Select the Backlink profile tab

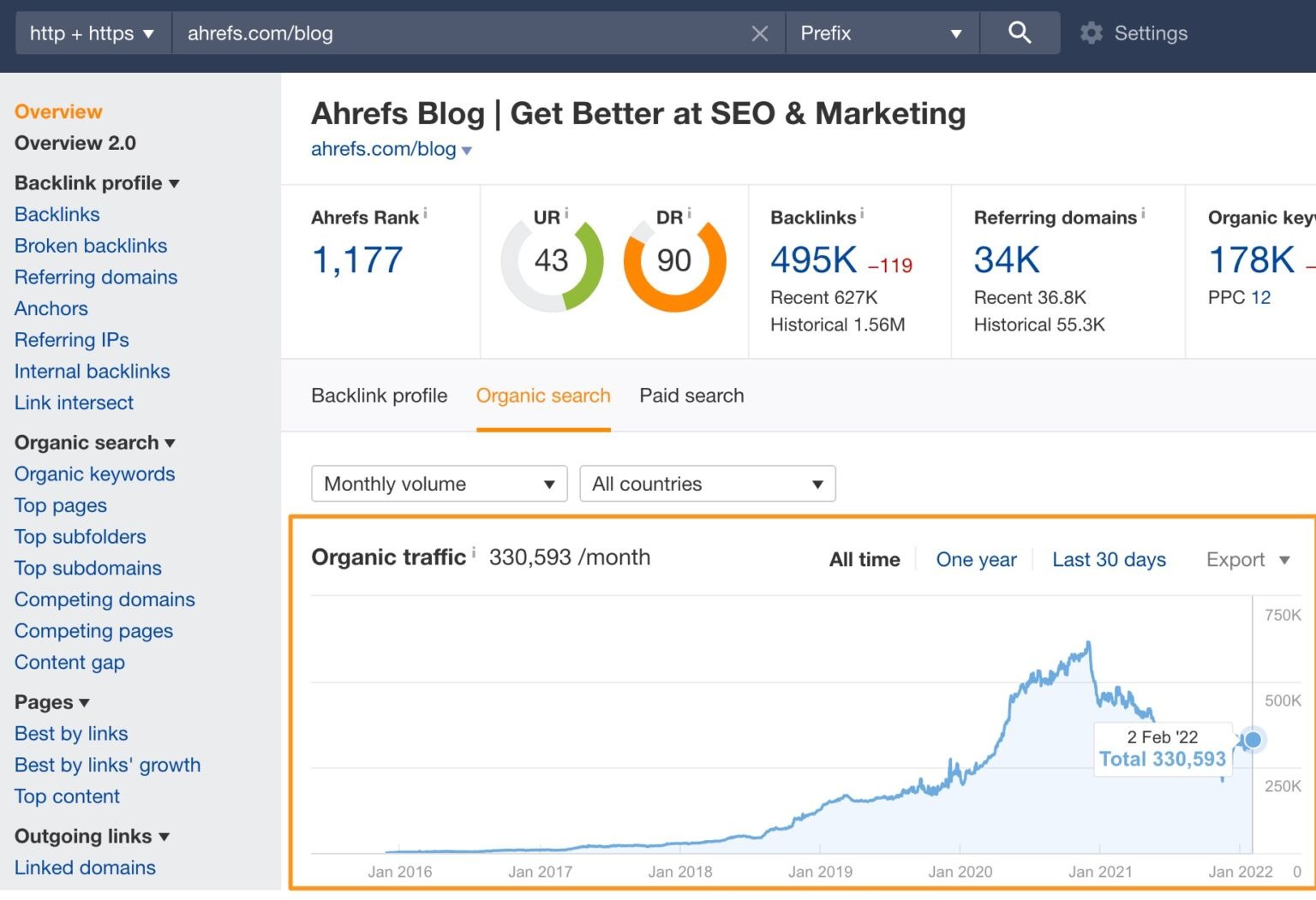[x=379, y=396]
